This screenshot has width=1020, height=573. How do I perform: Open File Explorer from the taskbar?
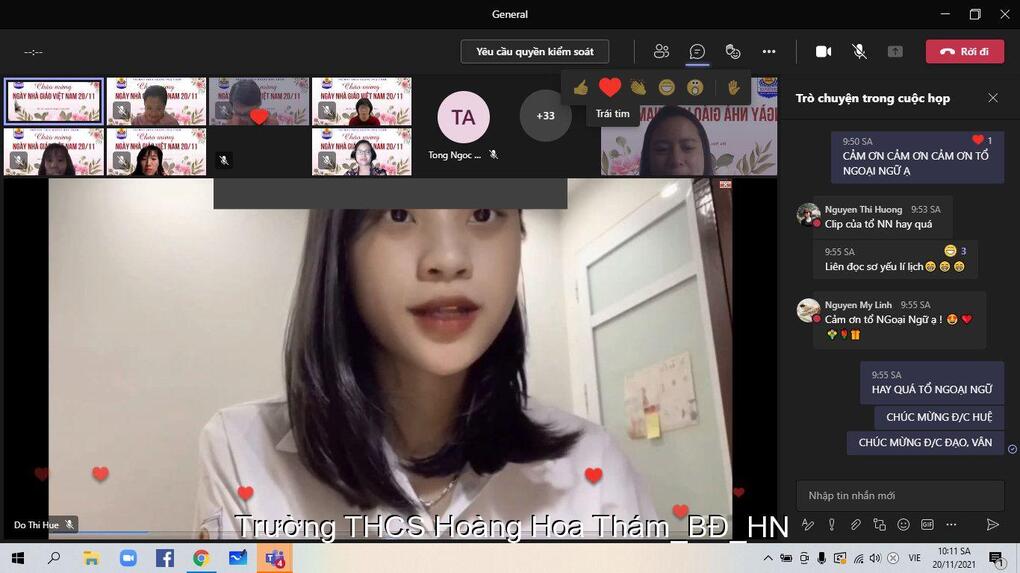91,558
